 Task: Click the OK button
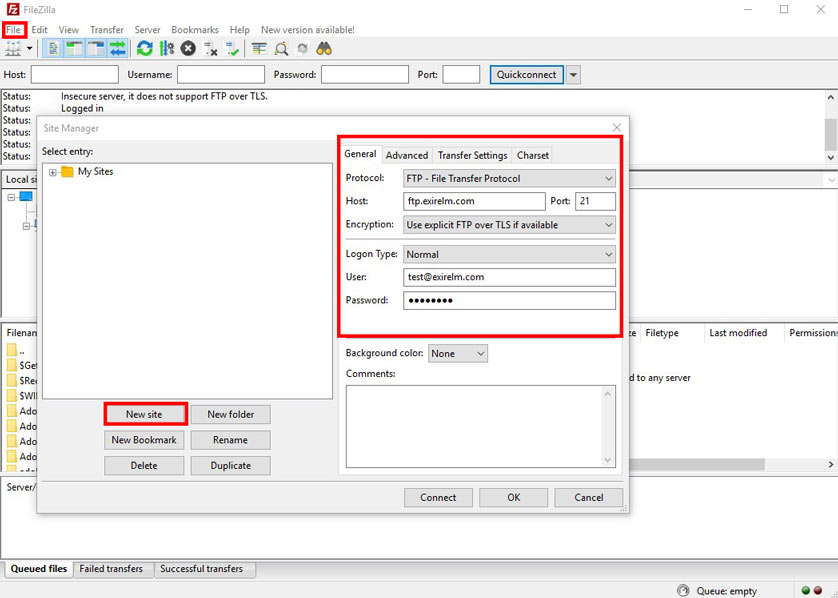514,498
